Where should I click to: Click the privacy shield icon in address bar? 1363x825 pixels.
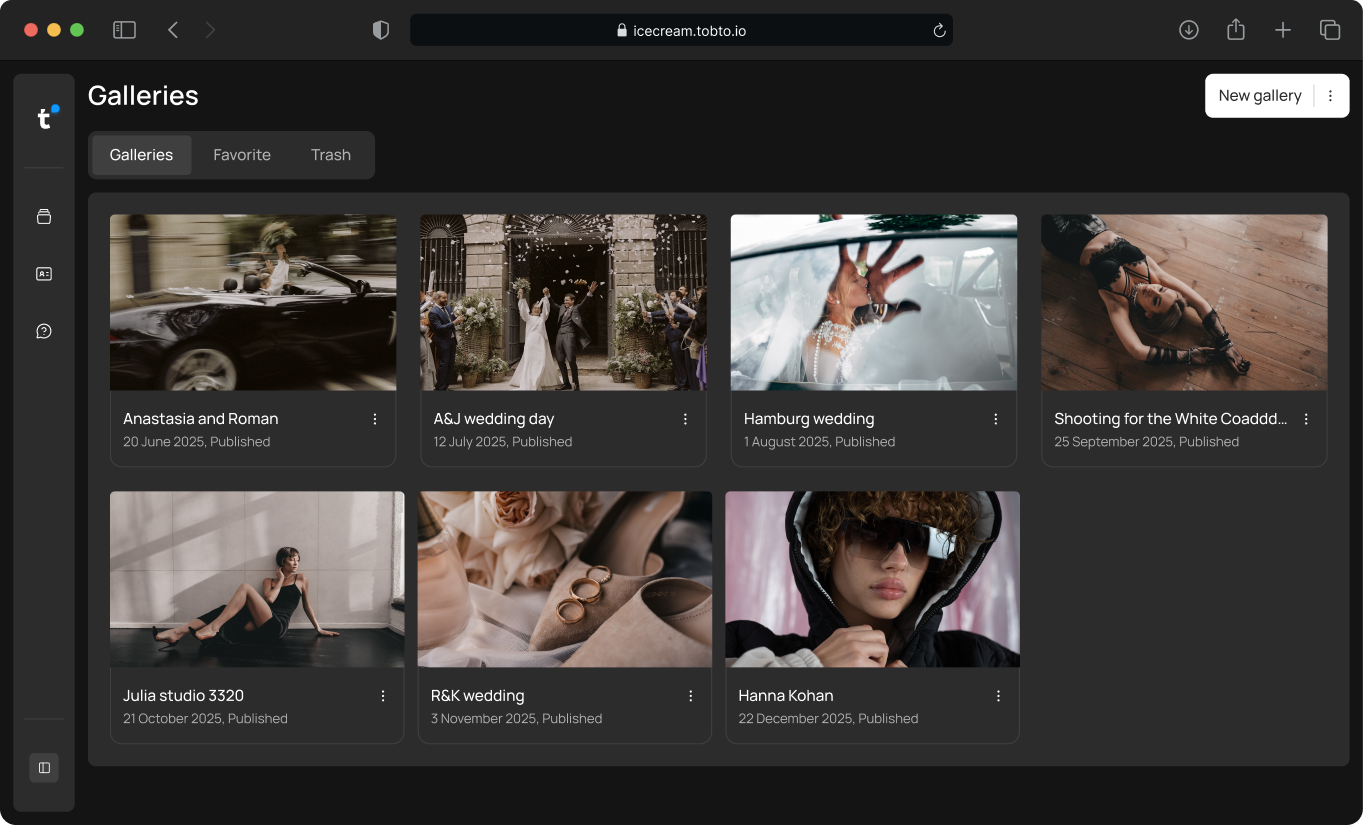(x=380, y=29)
